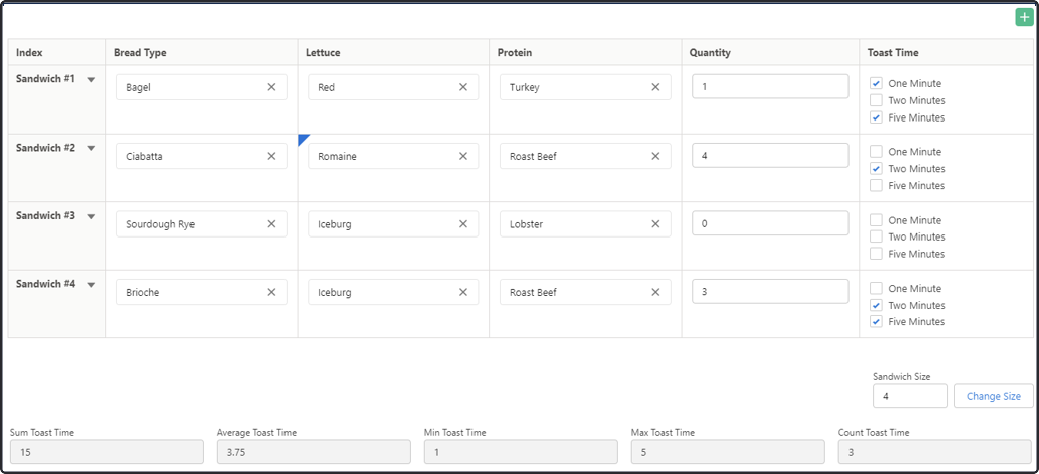The height and width of the screenshot is (474, 1039).
Task: Clear the Ciabatta bread type selection
Action: pyautogui.click(x=271, y=156)
